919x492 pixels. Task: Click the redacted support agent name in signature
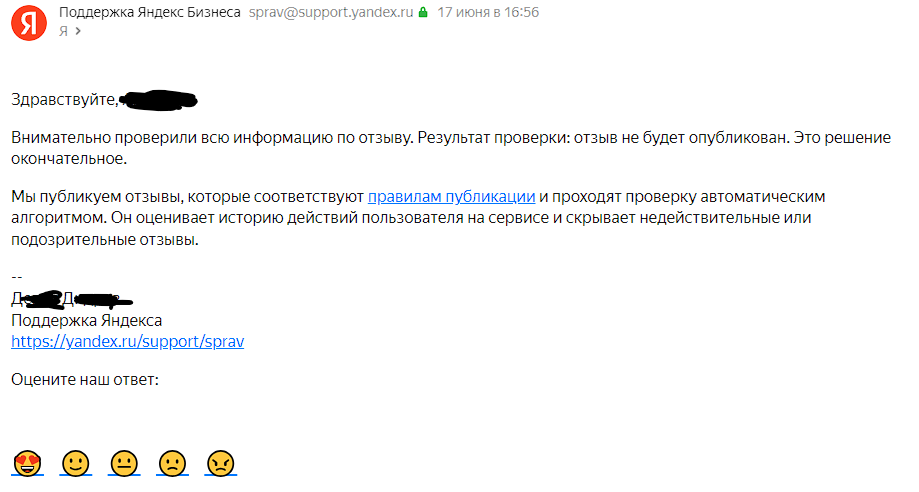70,298
